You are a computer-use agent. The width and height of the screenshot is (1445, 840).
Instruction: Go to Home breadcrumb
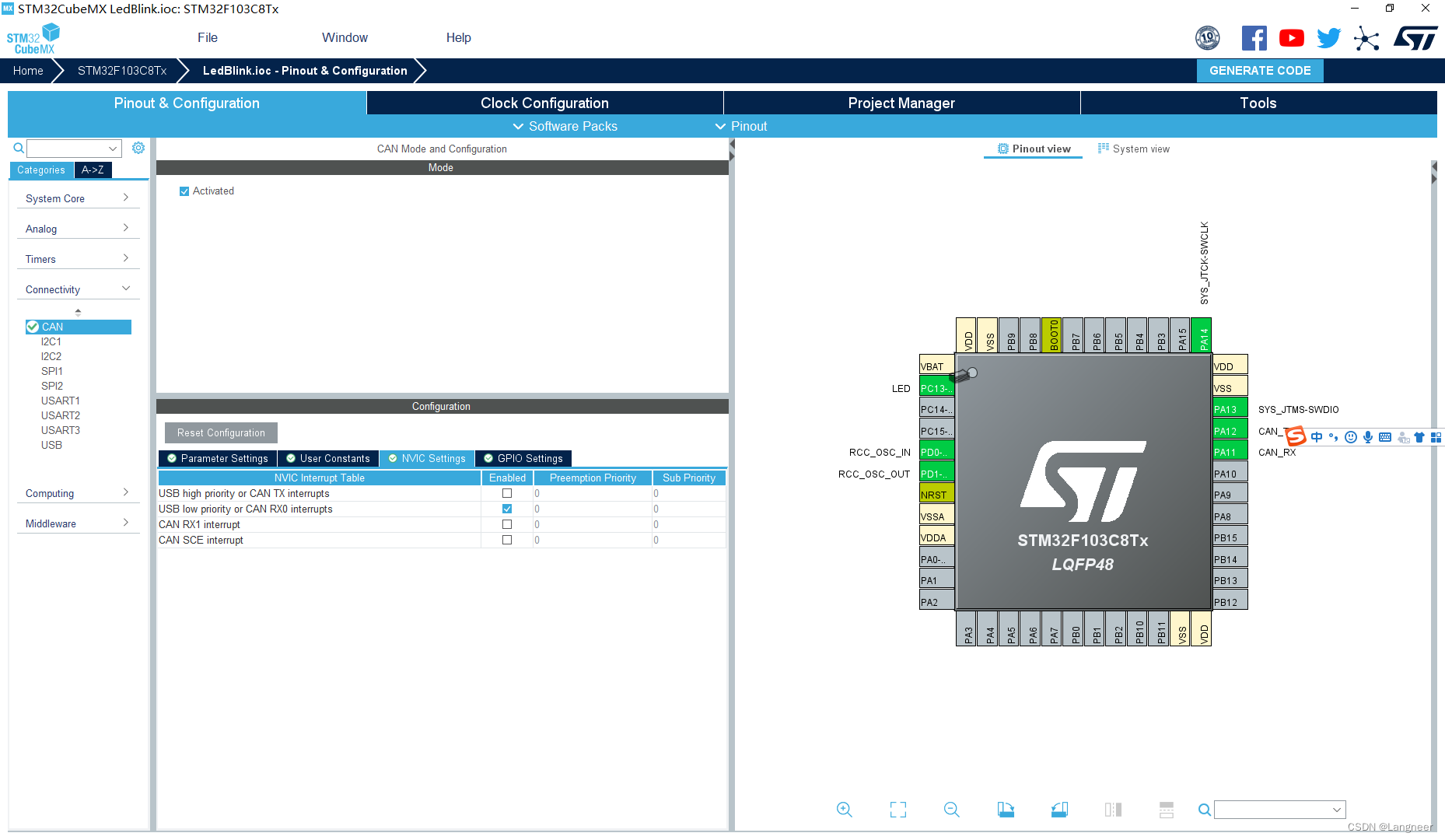[28, 70]
